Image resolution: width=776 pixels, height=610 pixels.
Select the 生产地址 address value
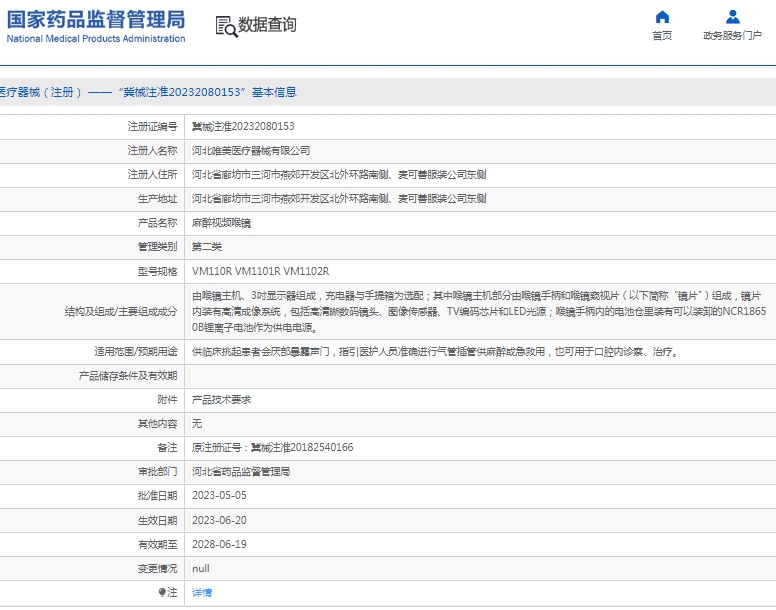point(339,198)
